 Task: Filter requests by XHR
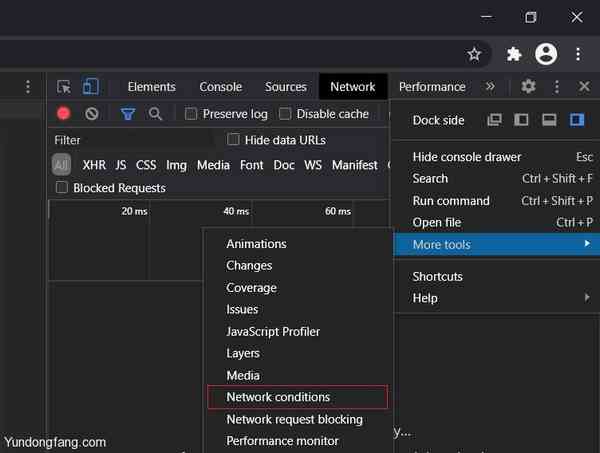coord(94,165)
